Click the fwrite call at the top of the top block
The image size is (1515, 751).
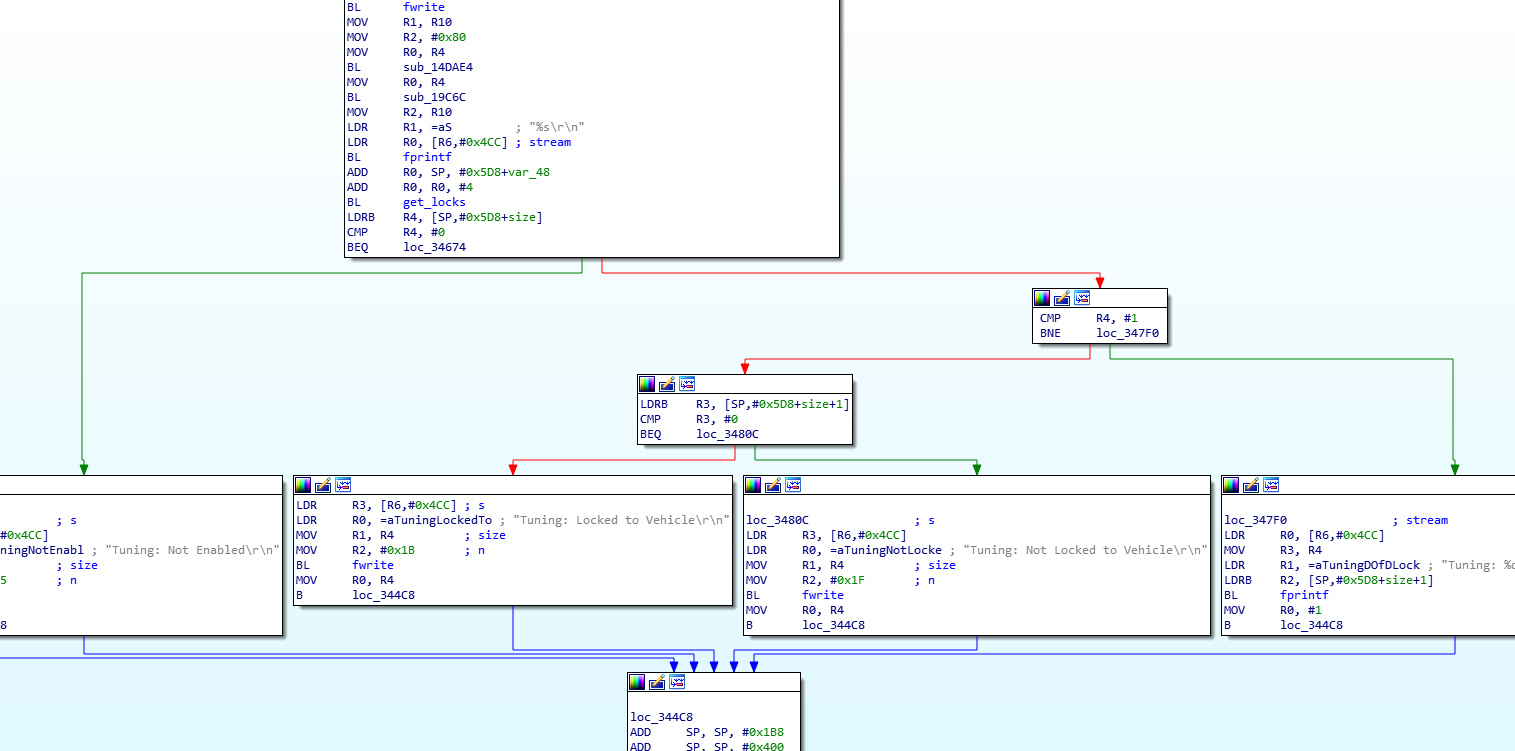pyautogui.click(x=424, y=7)
